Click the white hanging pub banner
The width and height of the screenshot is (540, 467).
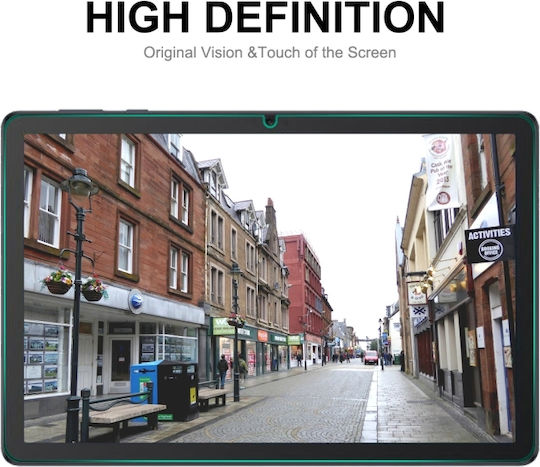click(x=443, y=172)
